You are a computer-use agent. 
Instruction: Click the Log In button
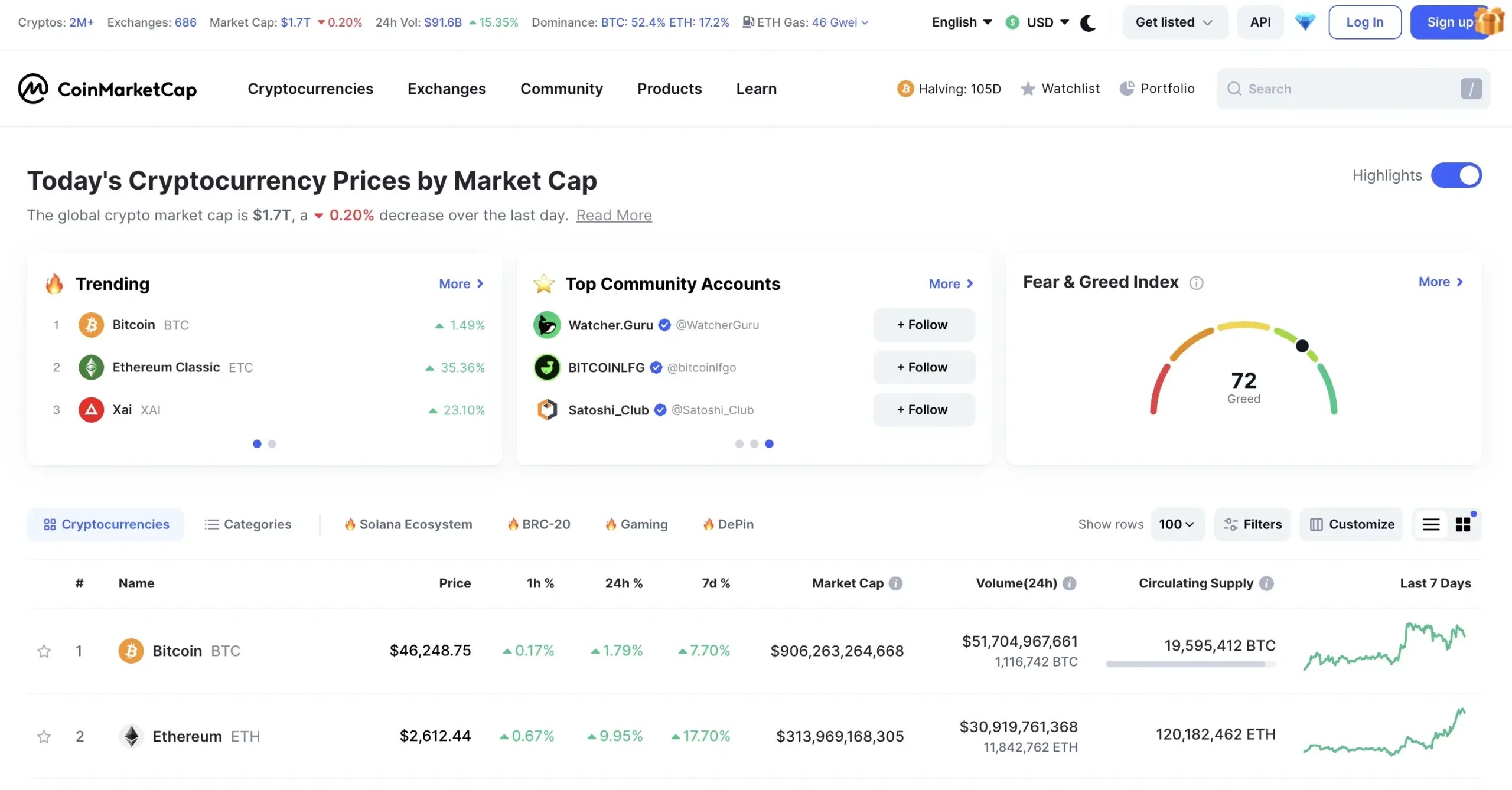[x=1364, y=22]
